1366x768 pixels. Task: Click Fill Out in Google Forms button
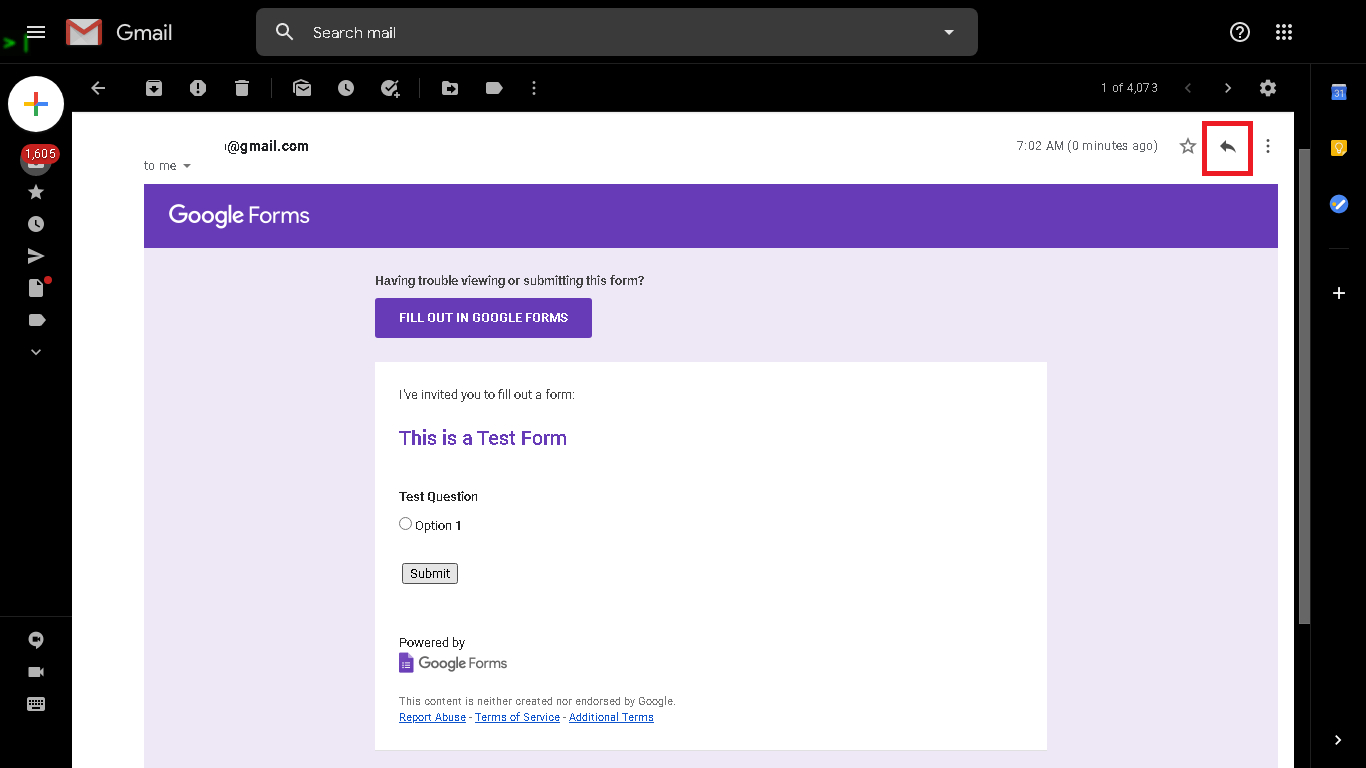[x=483, y=318]
